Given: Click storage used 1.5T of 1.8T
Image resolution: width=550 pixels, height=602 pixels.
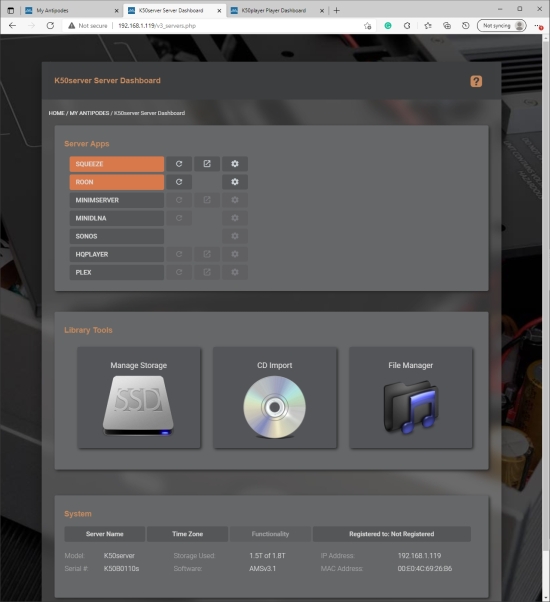Looking at the screenshot, I should click(267, 556).
